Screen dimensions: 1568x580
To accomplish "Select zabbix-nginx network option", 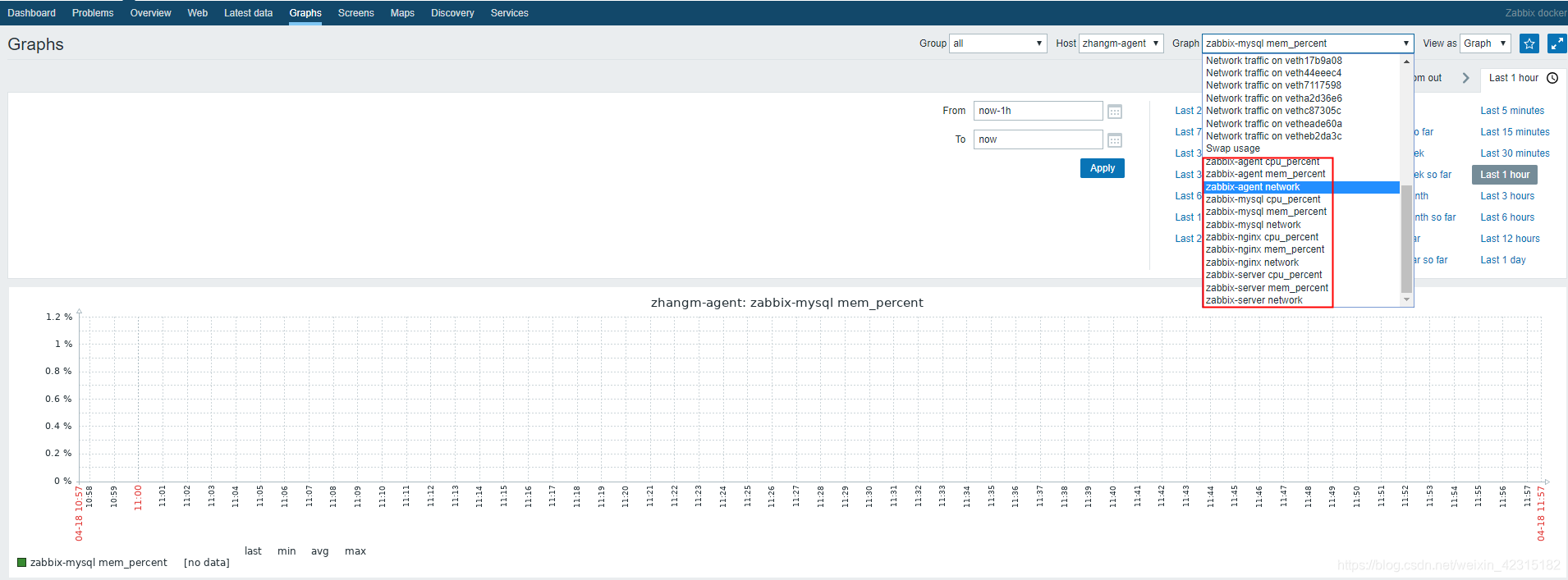I will 1301,263.
